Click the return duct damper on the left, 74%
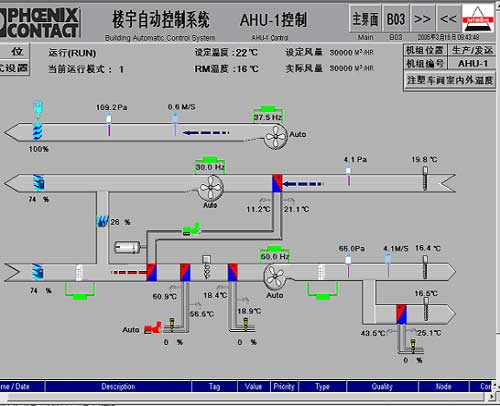Screen dimensions: 500x406 [x=39, y=183]
